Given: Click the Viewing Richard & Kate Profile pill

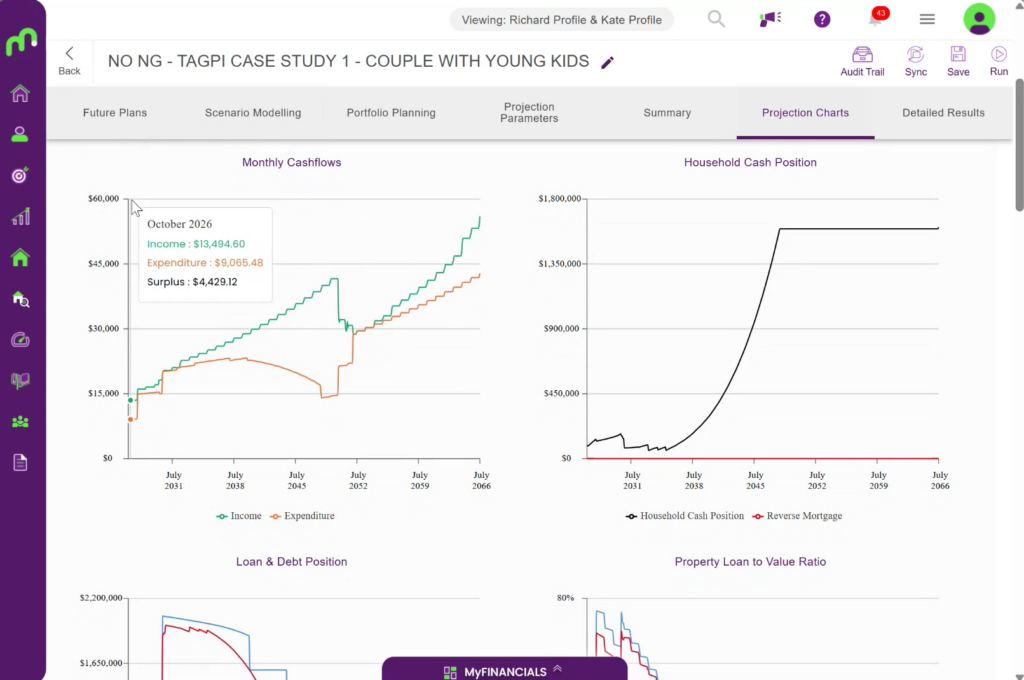Looking at the screenshot, I should pyautogui.click(x=562, y=20).
